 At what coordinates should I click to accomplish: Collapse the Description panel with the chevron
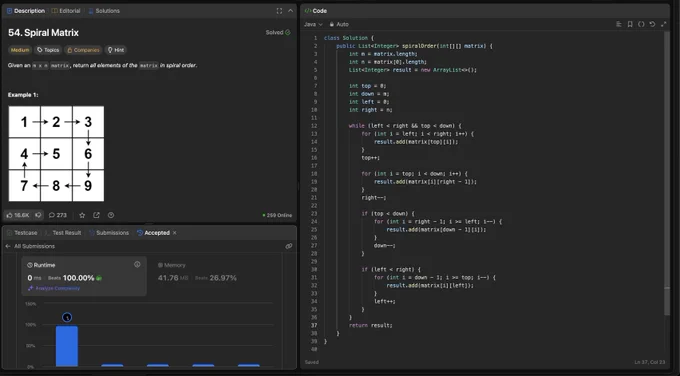291,11
